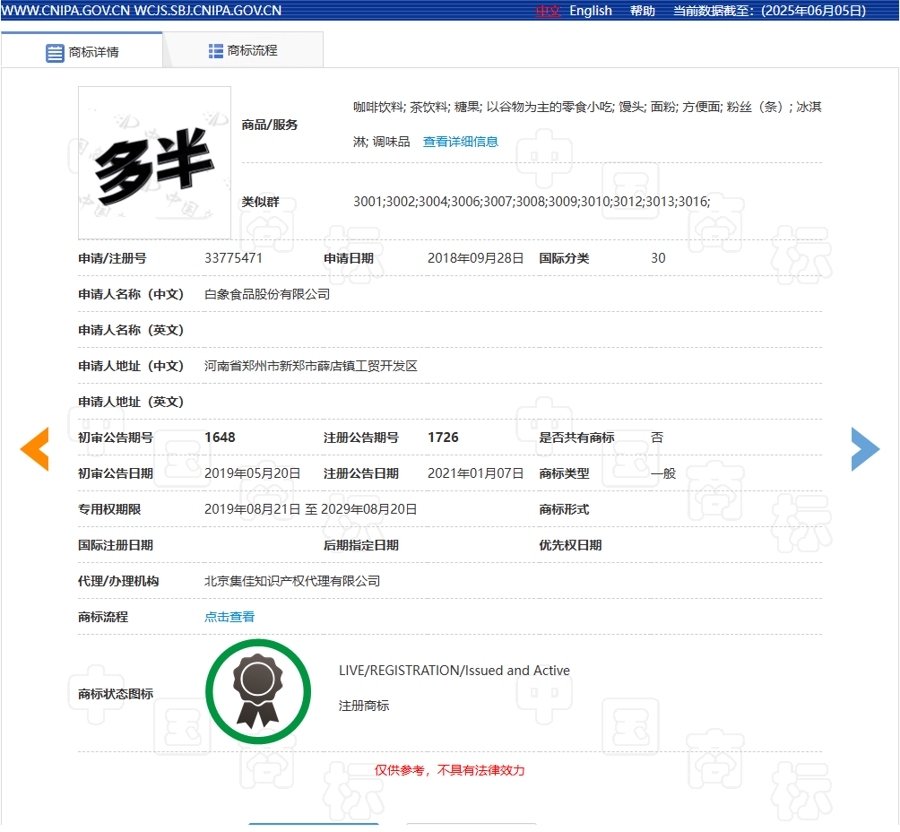The width and height of the screenshot is (900, 832).
Task: Select exclusive right period 2019年08月21日 至 2029年08月20日
Action: coord(311,510)
